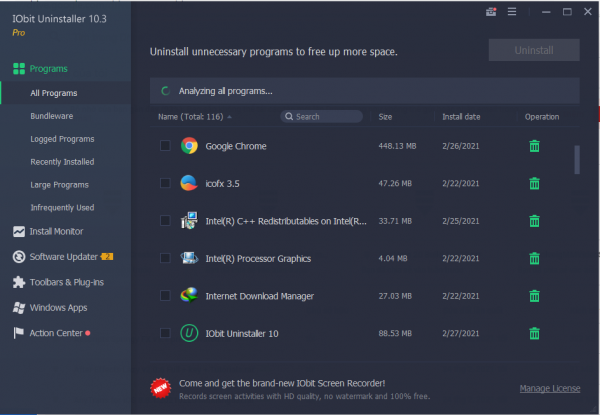This screenshot has width=600, height=415.
Task: Select the Google Chrome name text
Action: 236,146
